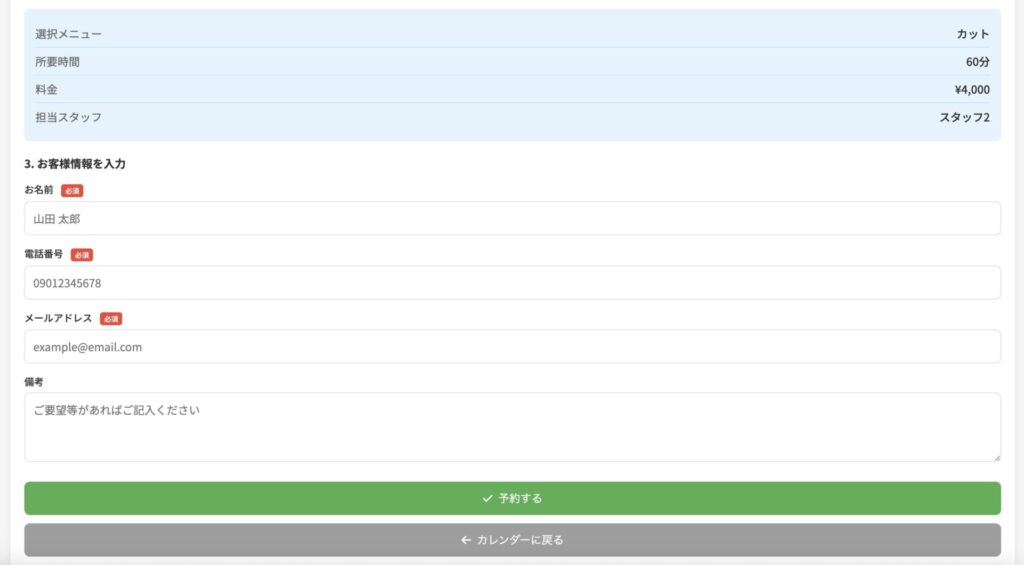Click the 必須 badge next to お名前
This screenshot has width=1024, height=565.
72,190
